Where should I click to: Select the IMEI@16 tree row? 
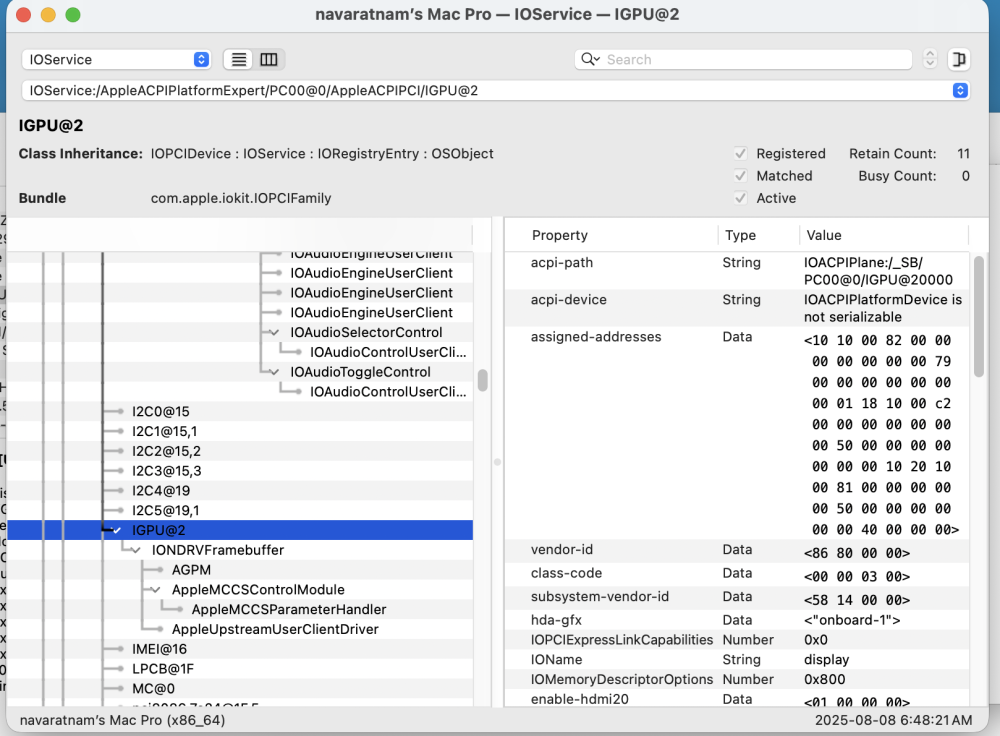click(240, 649)
